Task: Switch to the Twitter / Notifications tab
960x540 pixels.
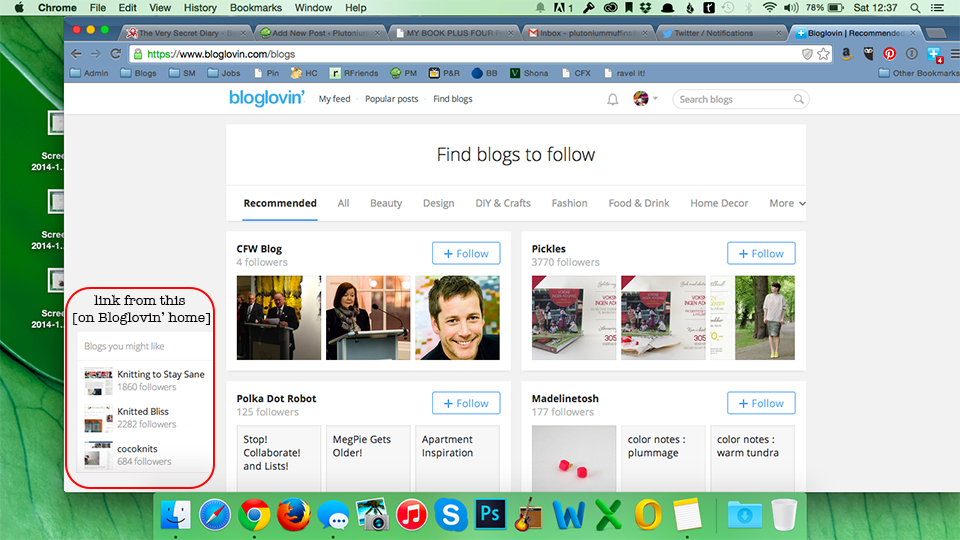Action: [719, 33]
